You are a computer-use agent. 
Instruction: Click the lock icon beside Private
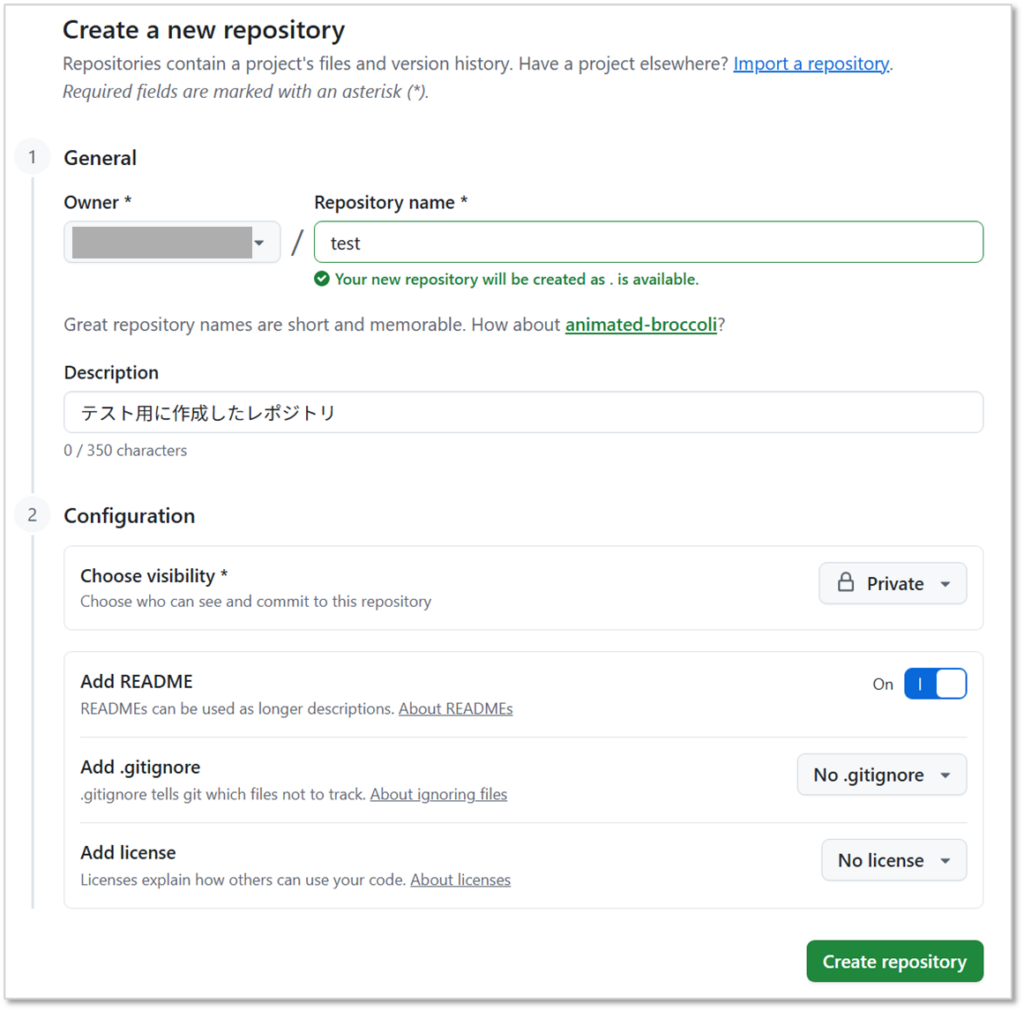[x=846, y=583]
